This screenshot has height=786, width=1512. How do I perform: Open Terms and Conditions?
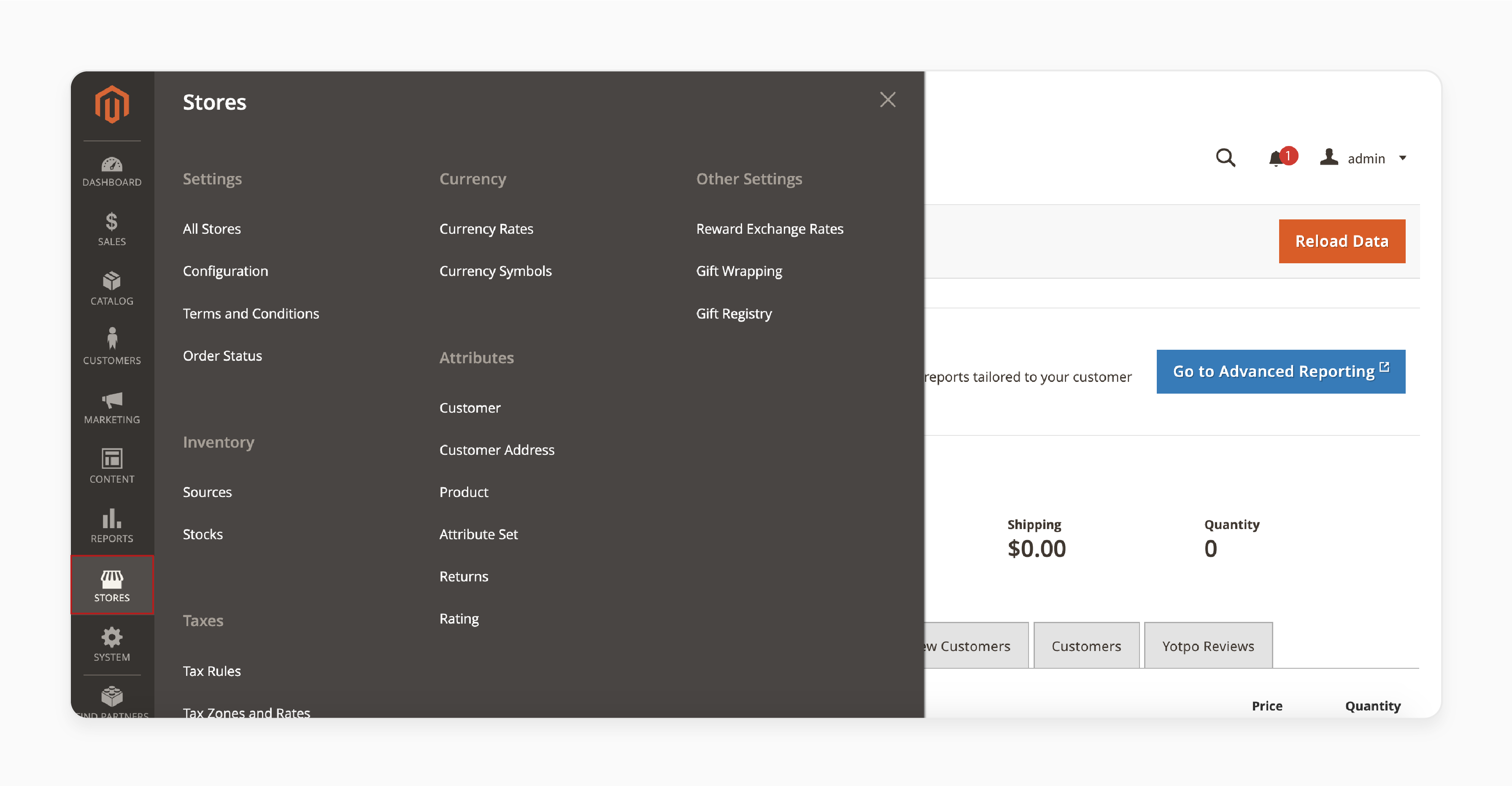pos(251,313)
